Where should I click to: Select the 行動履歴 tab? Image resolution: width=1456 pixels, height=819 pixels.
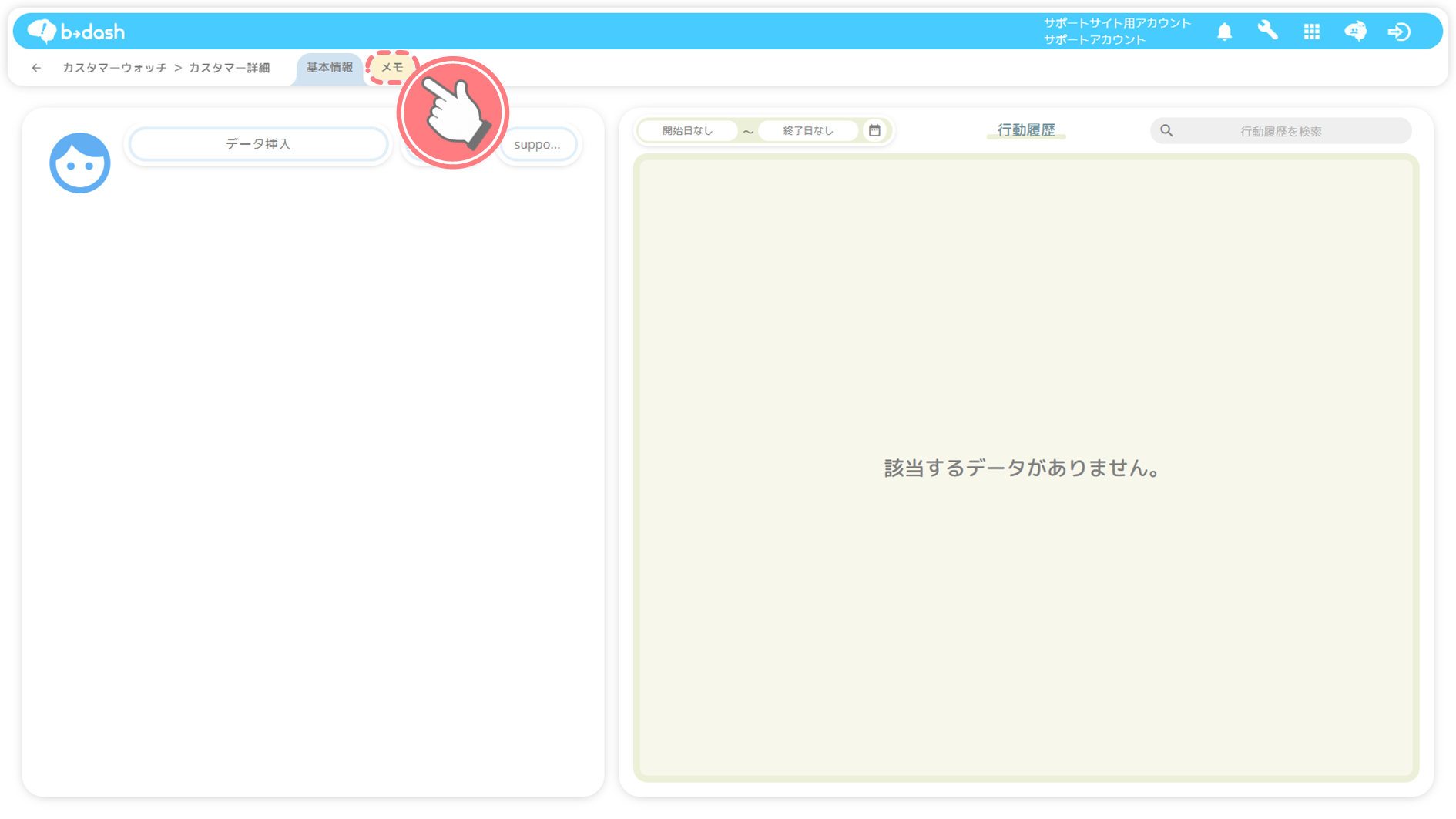point(1026,130)
